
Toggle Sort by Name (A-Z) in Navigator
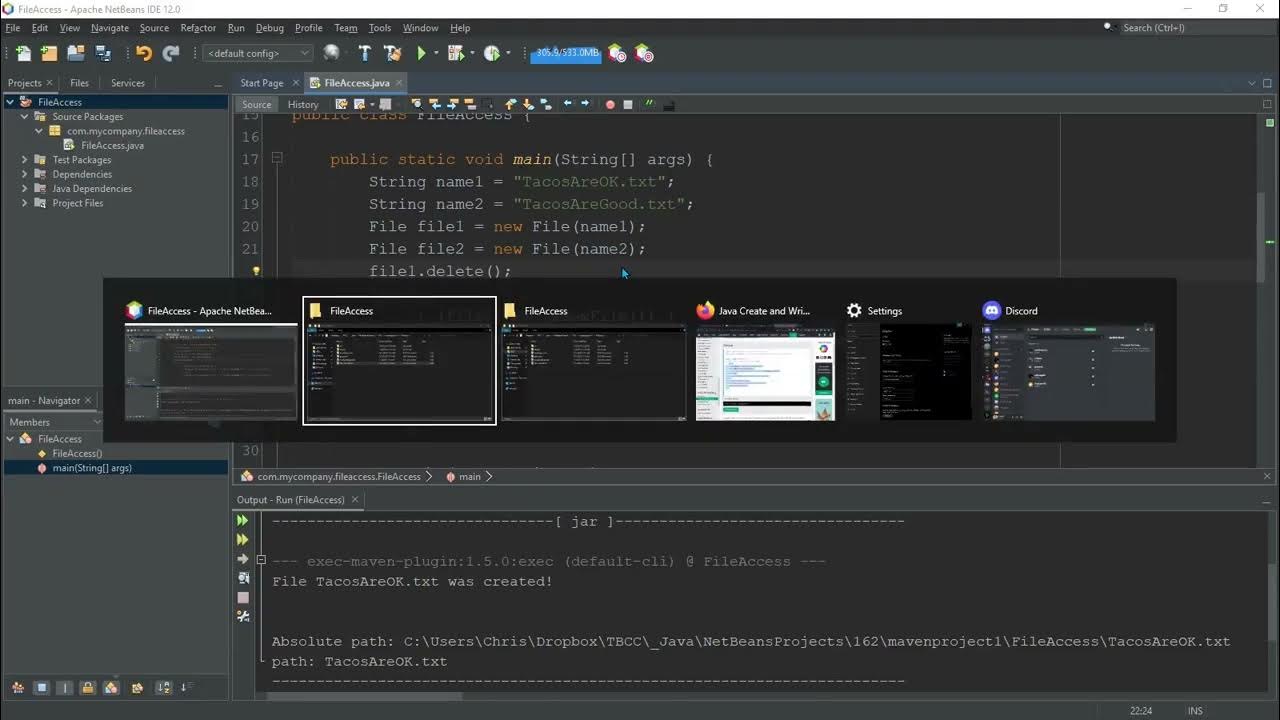(163, 687)
